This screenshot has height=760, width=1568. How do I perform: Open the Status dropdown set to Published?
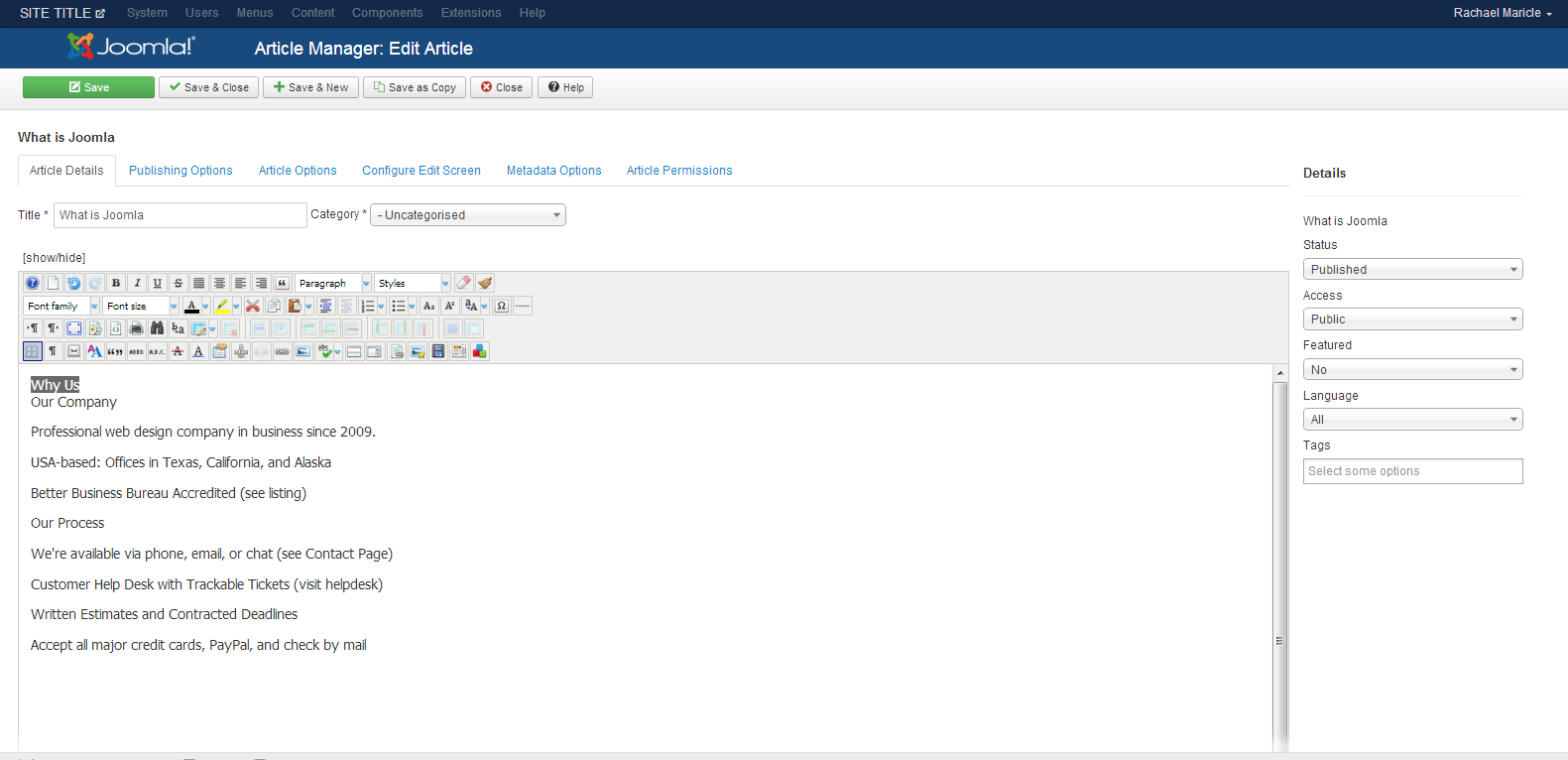tap(1412, 269)
